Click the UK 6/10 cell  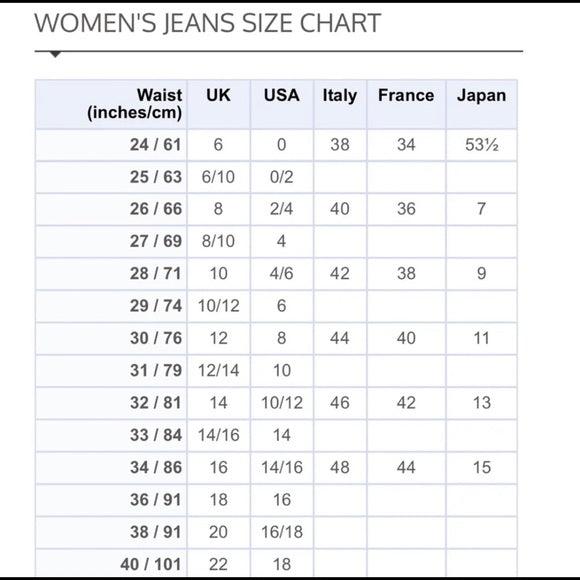tap(219, 177)
